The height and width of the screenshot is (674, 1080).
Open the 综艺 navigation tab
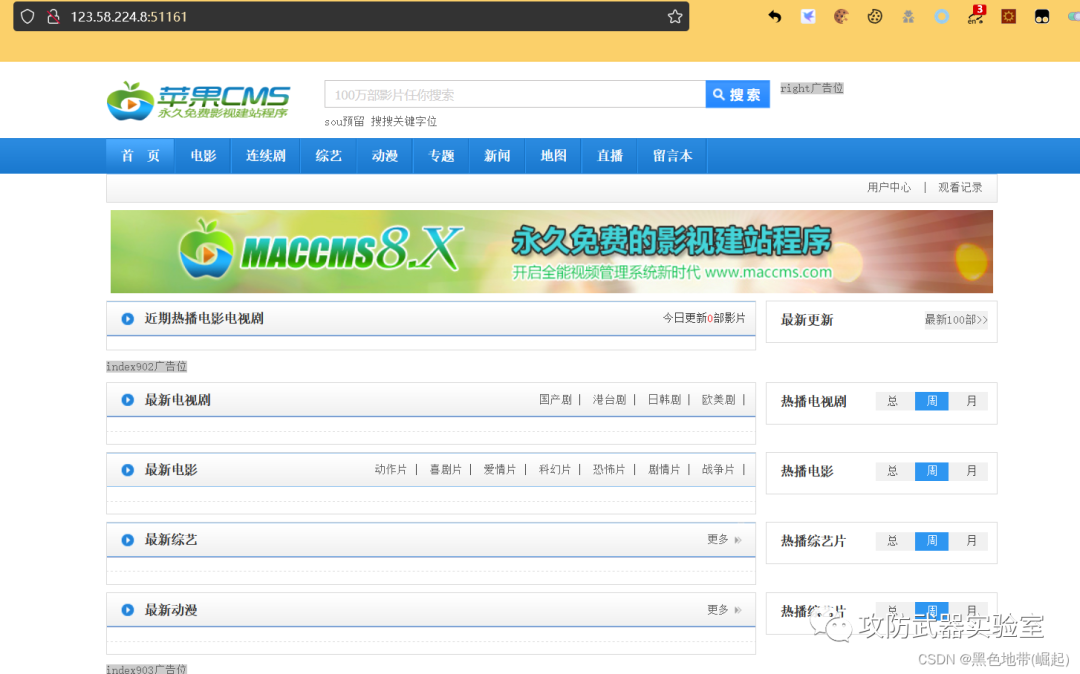pyautogui.click(x=329, y=156)
